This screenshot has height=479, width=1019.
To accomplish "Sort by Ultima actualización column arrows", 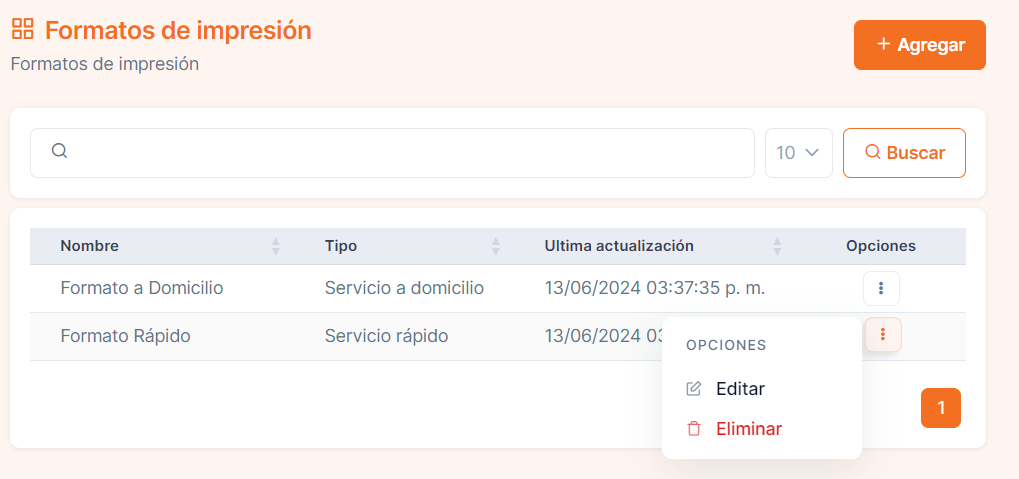I will pos(777,246).
